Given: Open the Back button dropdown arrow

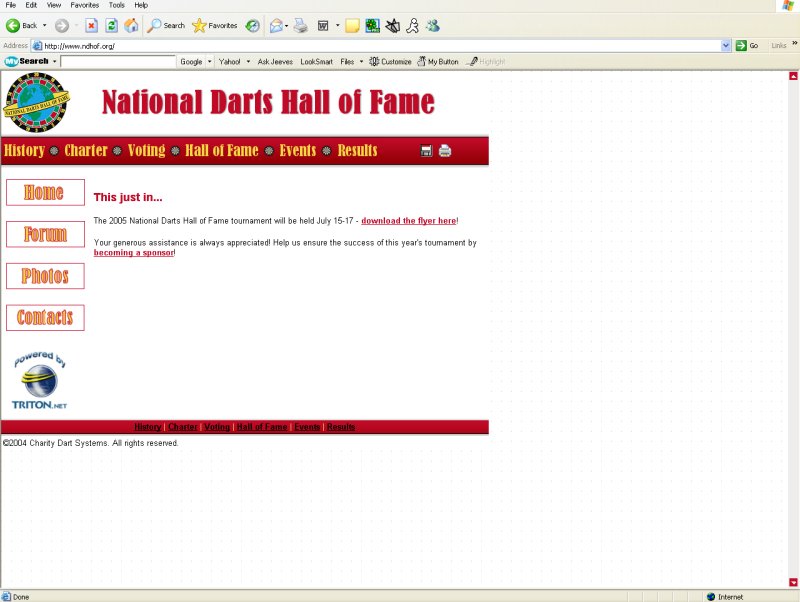Looking at the screenshot, I should tap(44, 26).
